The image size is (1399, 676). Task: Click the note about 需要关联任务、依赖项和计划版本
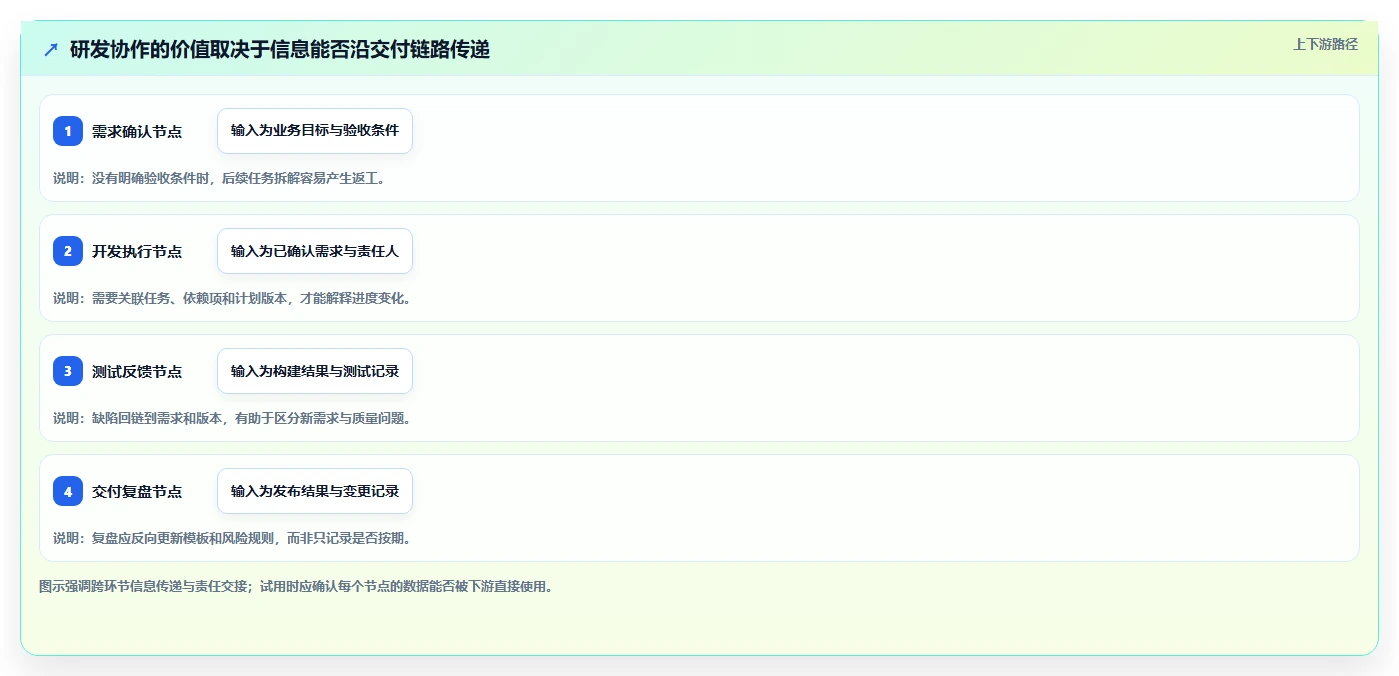232,298
